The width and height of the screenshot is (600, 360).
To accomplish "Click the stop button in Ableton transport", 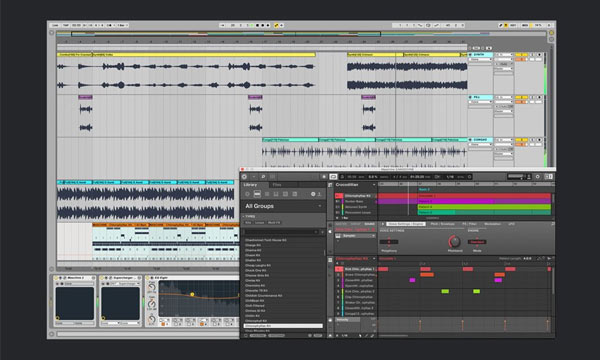I will click(x=258, y=25).
